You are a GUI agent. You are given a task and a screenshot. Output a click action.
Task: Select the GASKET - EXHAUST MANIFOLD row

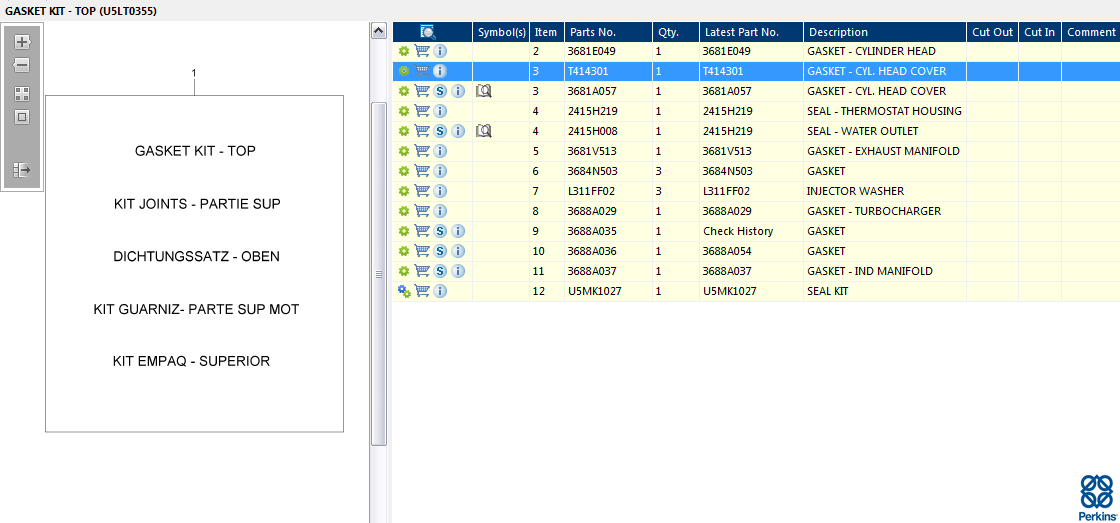[x=883, y=151]
